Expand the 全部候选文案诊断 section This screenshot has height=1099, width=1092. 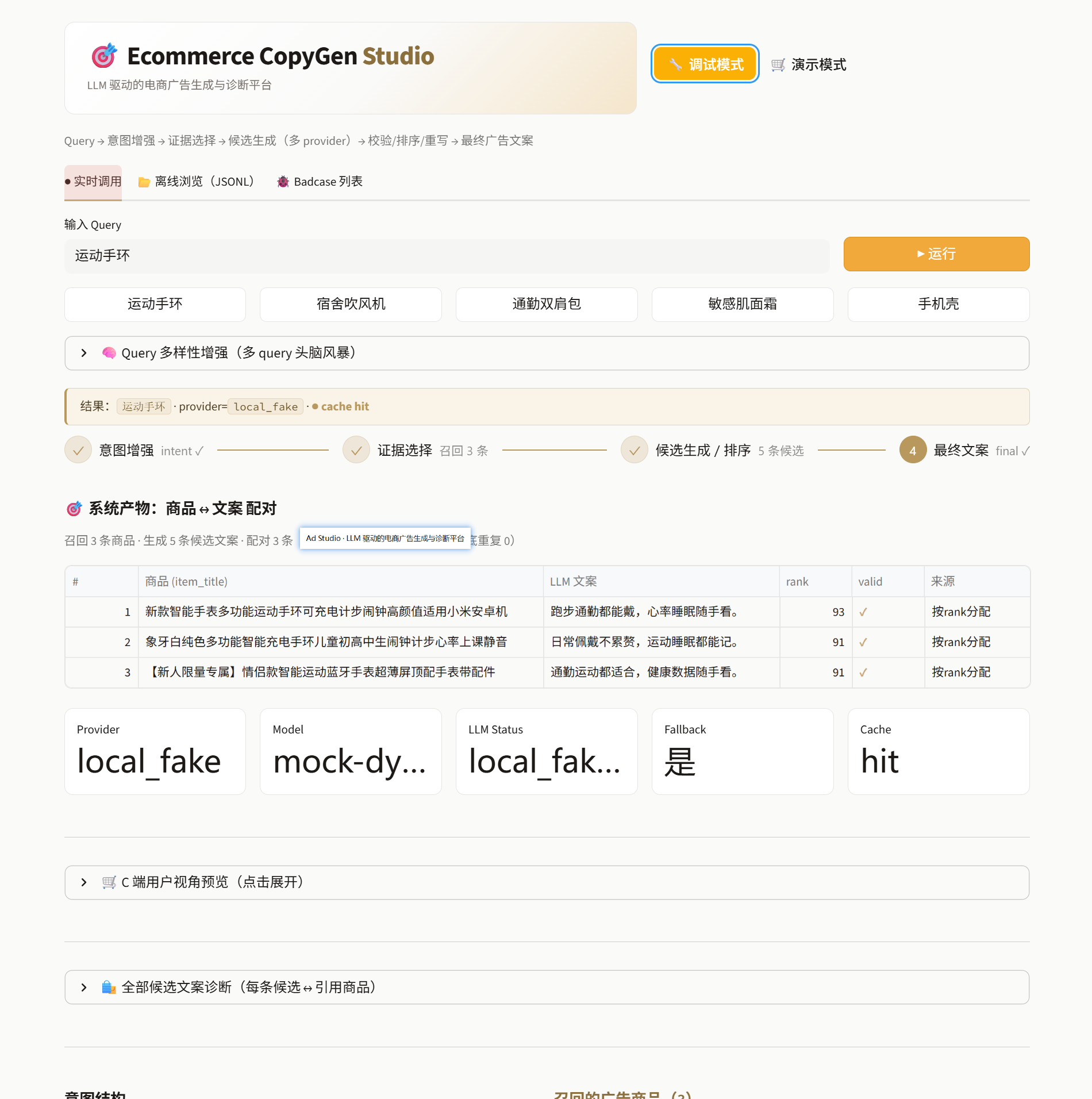547,987
